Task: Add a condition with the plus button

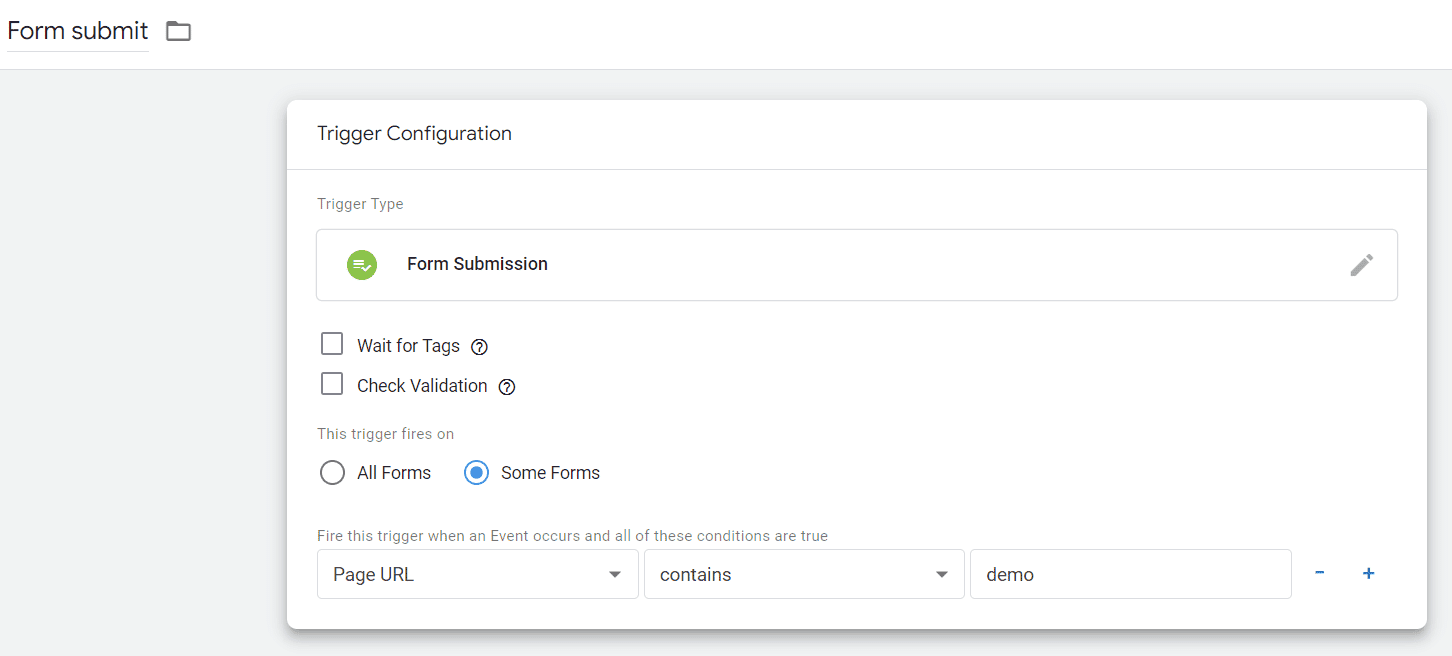Action: 1369,573
